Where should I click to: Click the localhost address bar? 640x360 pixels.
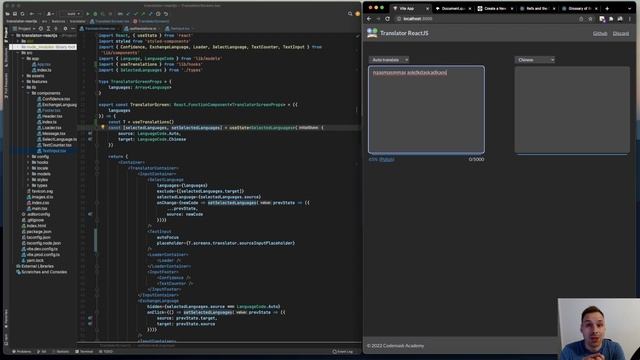pyautogui.click(x=486, y=19)
